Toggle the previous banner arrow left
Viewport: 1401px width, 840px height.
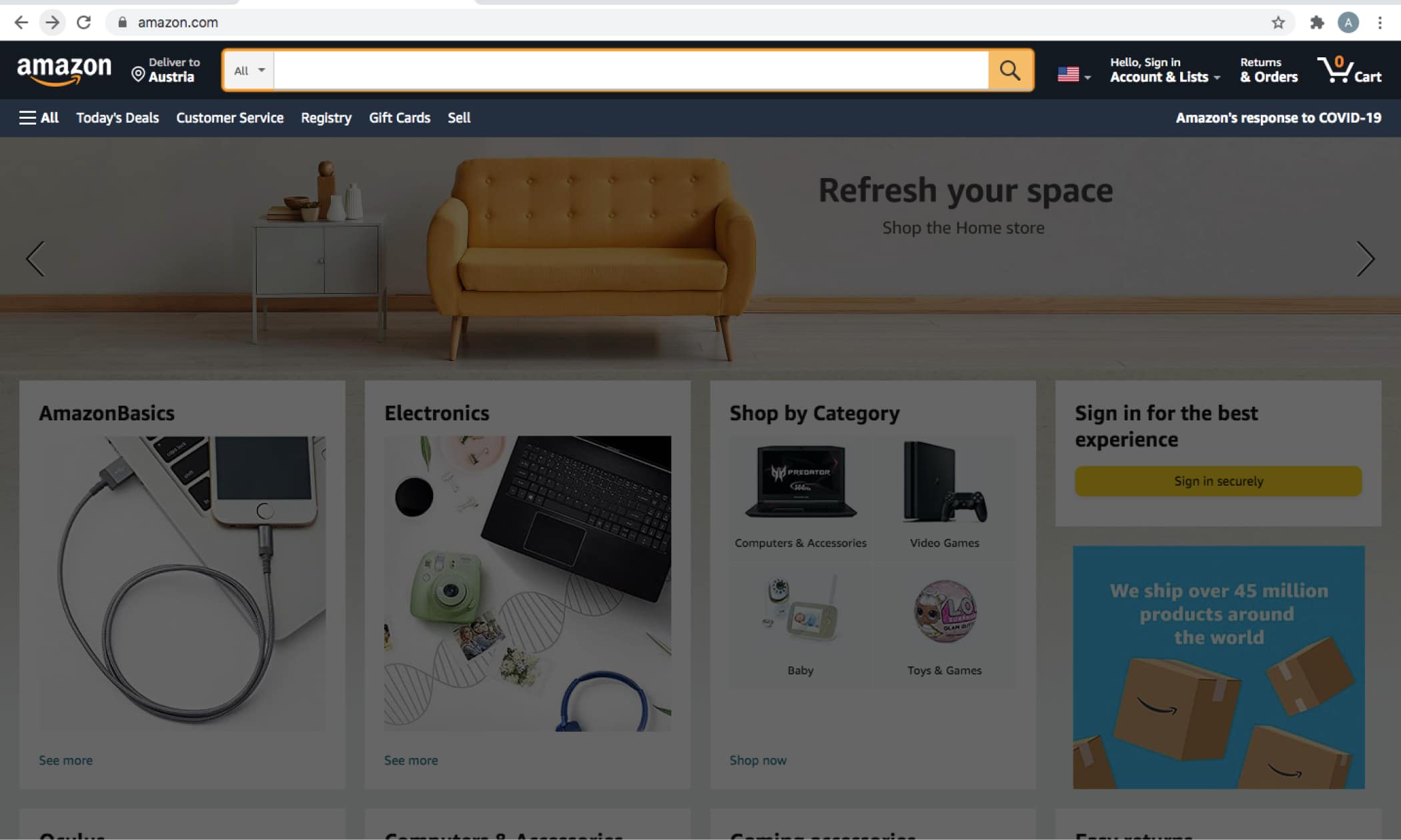[35, 259]
